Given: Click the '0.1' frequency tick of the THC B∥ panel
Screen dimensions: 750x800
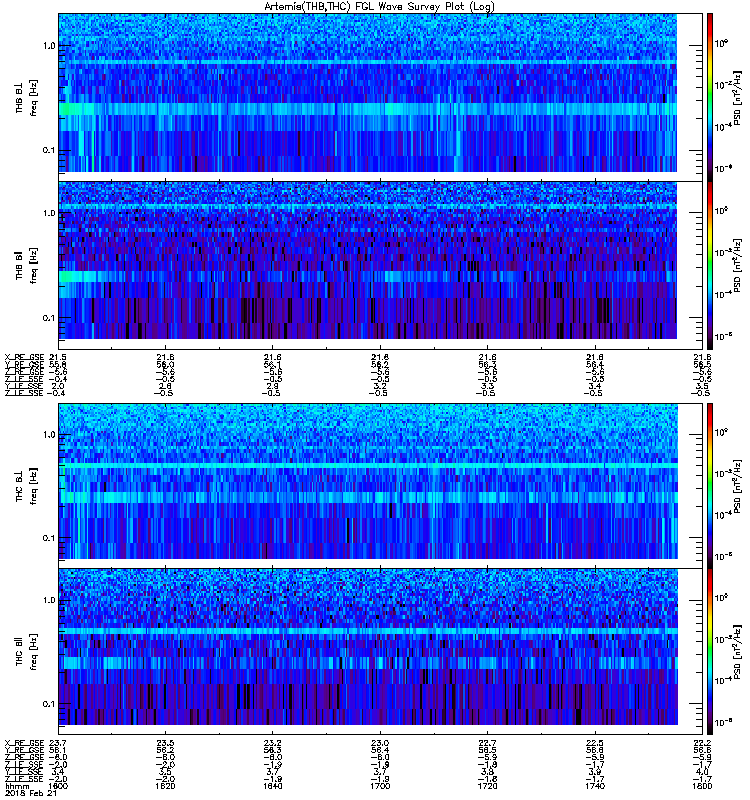Looking at the screenshot, I should [49, 704].
